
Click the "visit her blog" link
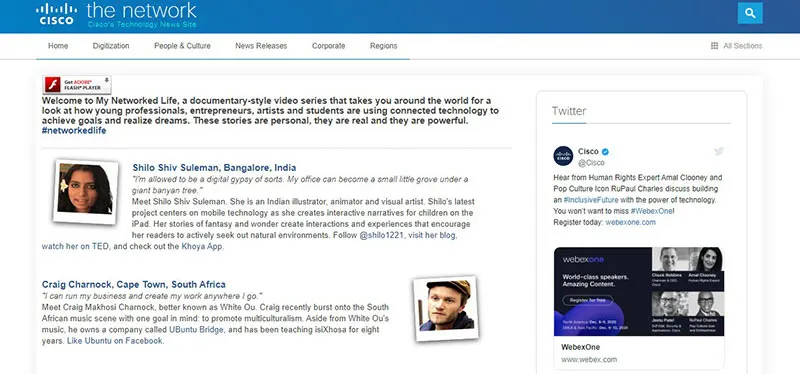433,236
